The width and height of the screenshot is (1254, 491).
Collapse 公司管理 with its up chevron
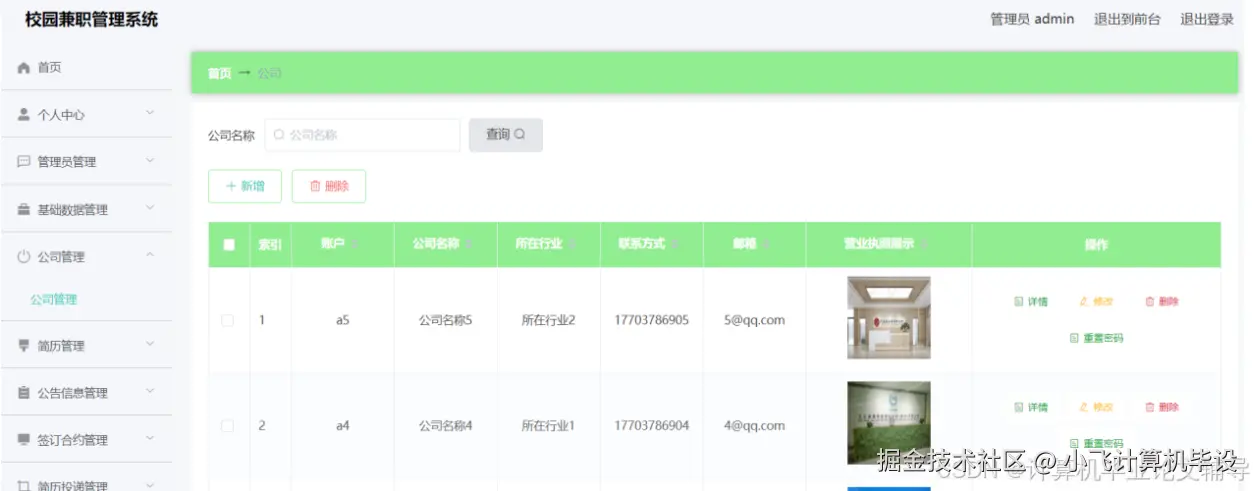150,256
